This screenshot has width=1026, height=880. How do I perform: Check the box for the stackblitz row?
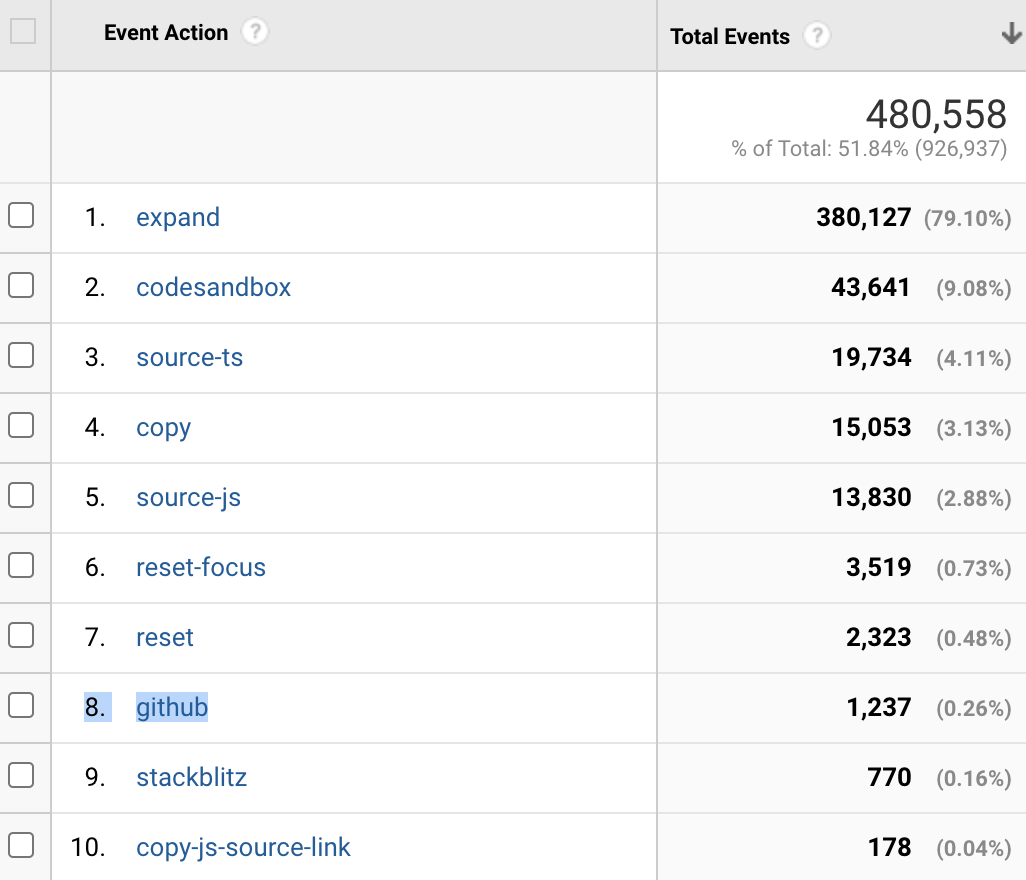[21, 775]
